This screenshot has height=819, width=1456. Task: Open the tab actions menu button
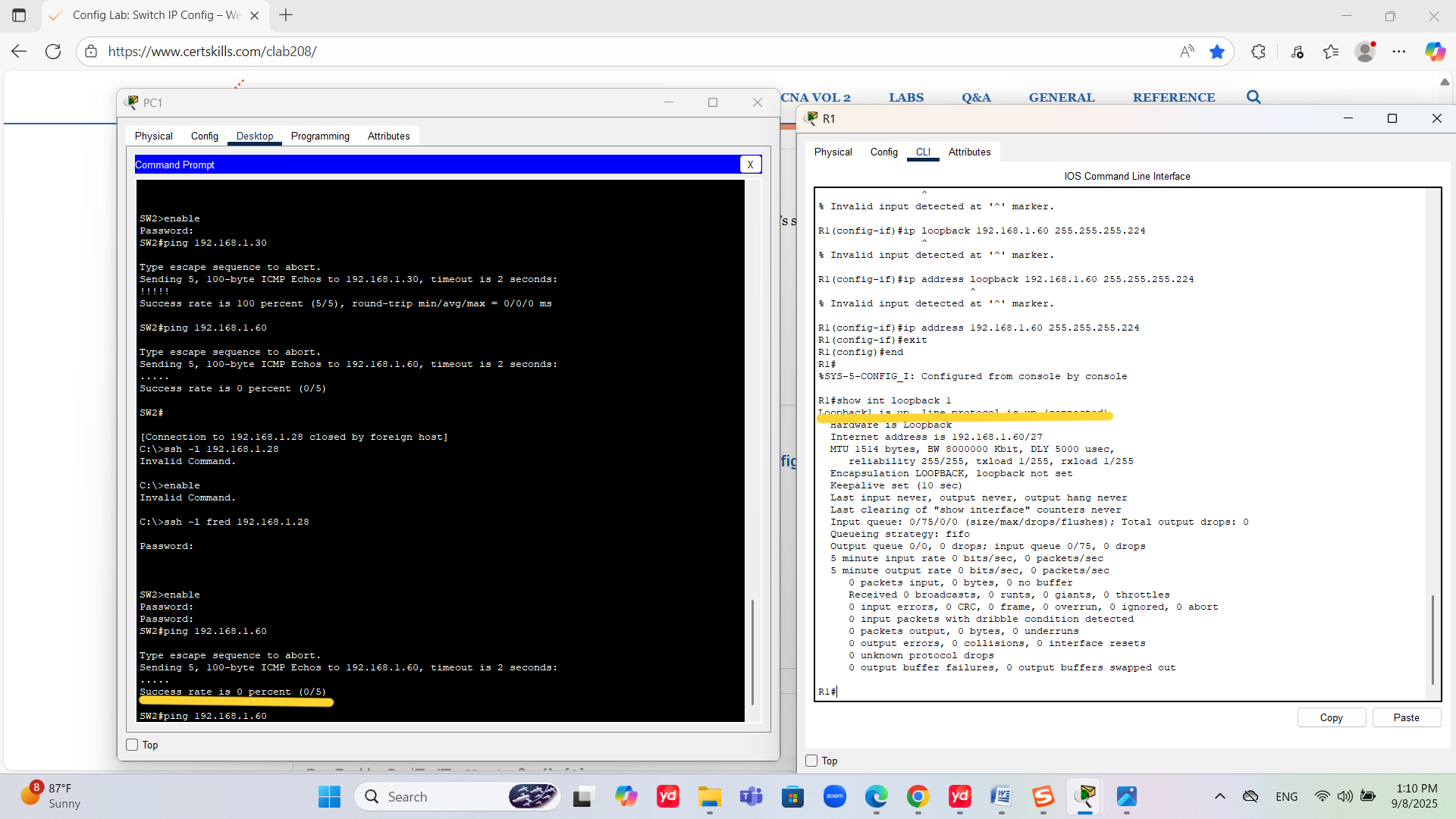(x=19, y=15)
